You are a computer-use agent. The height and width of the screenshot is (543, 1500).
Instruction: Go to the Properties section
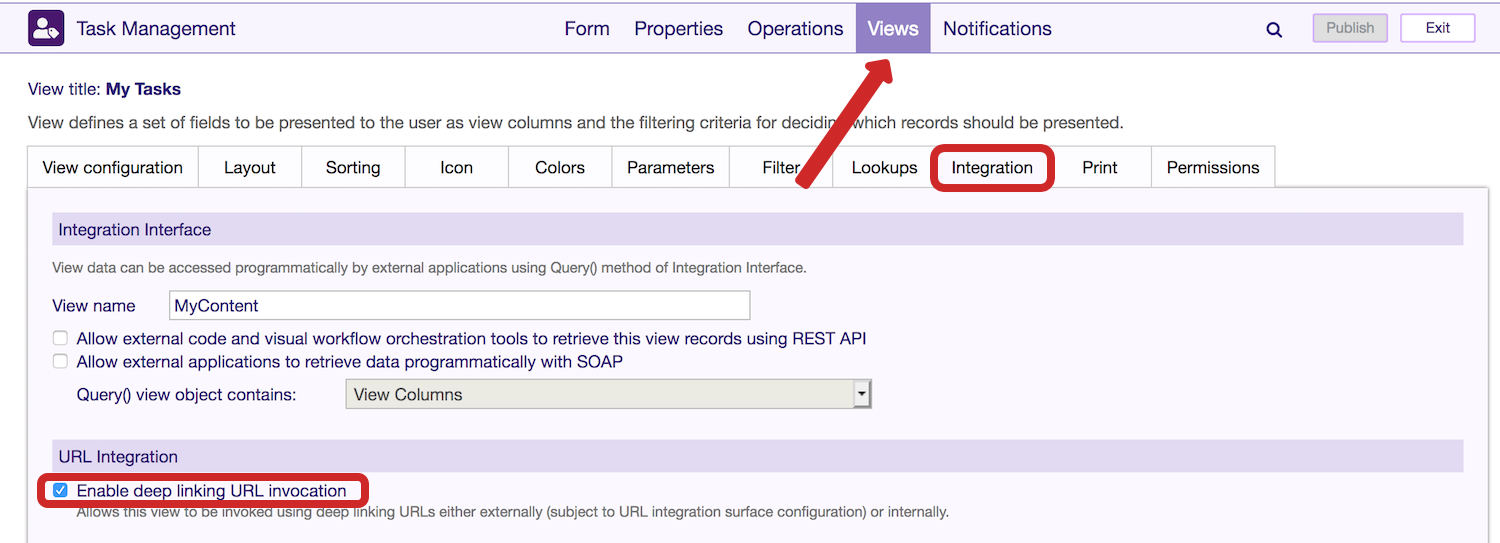pyautogui.click(x=678, y=28)
